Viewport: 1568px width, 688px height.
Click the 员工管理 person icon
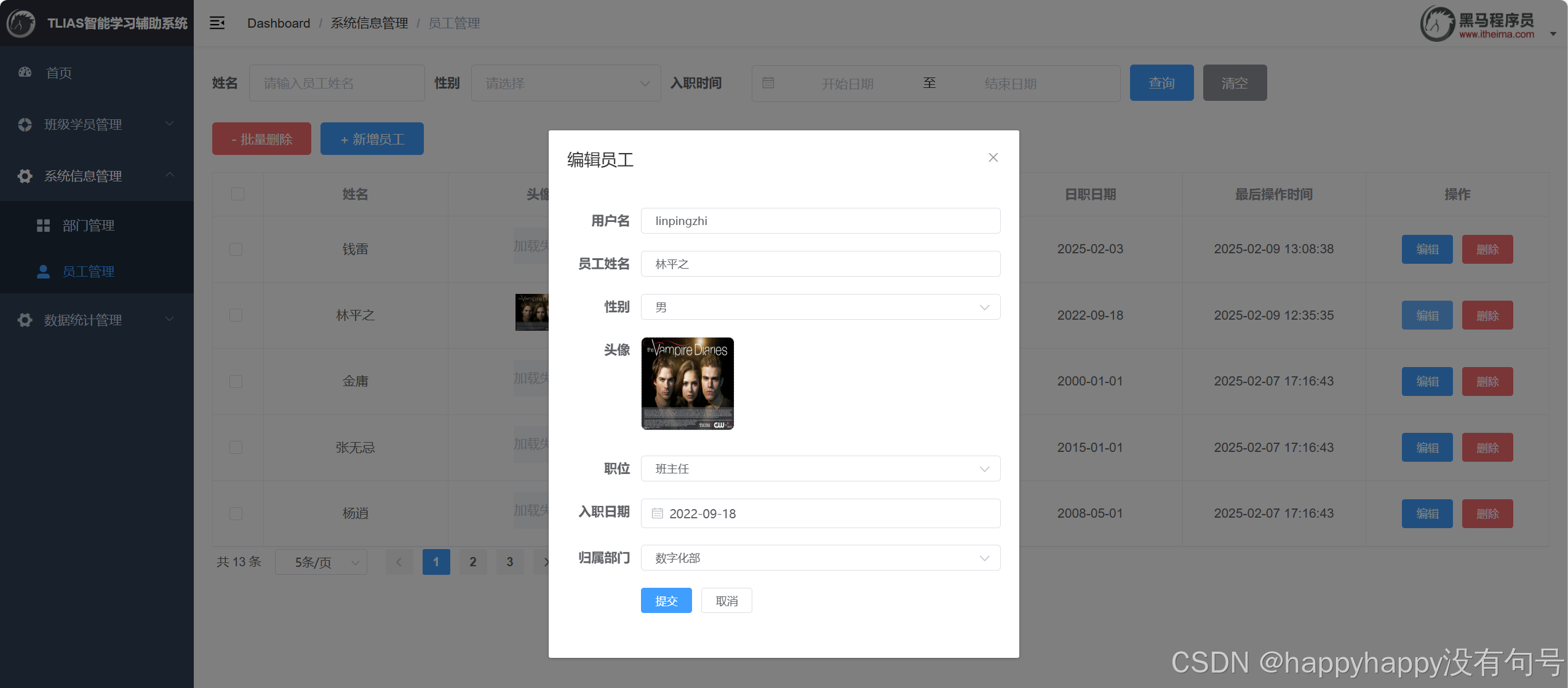(43, 272)
